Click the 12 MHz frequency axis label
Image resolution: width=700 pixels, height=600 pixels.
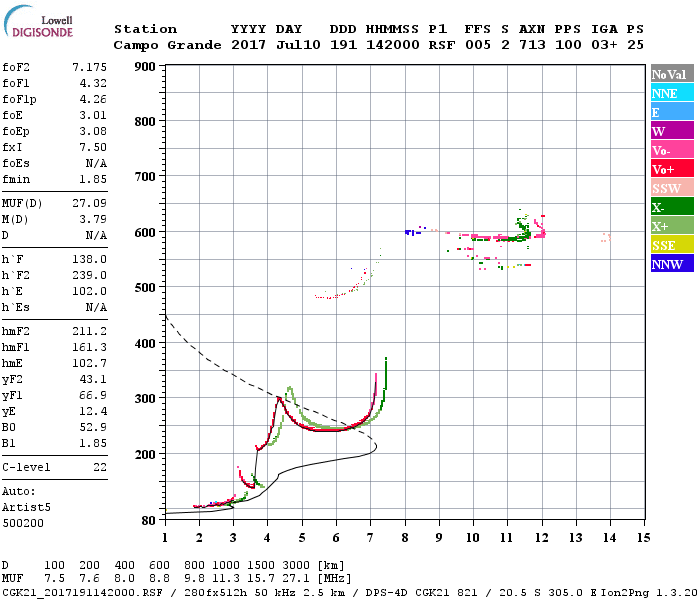[542, 538]
